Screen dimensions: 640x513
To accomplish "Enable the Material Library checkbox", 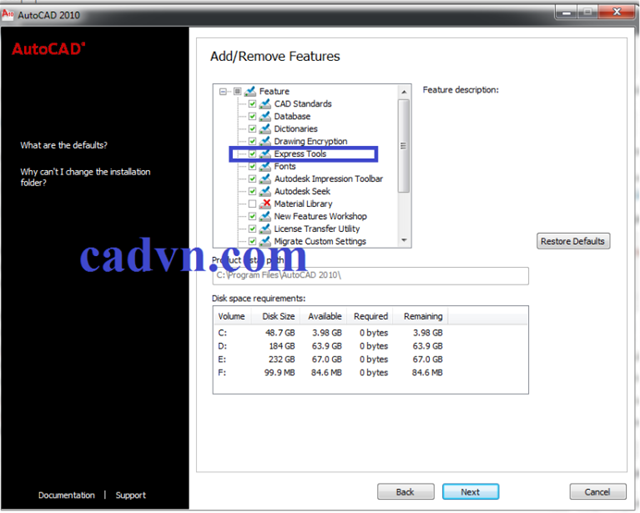I will [x=252, y=204].
